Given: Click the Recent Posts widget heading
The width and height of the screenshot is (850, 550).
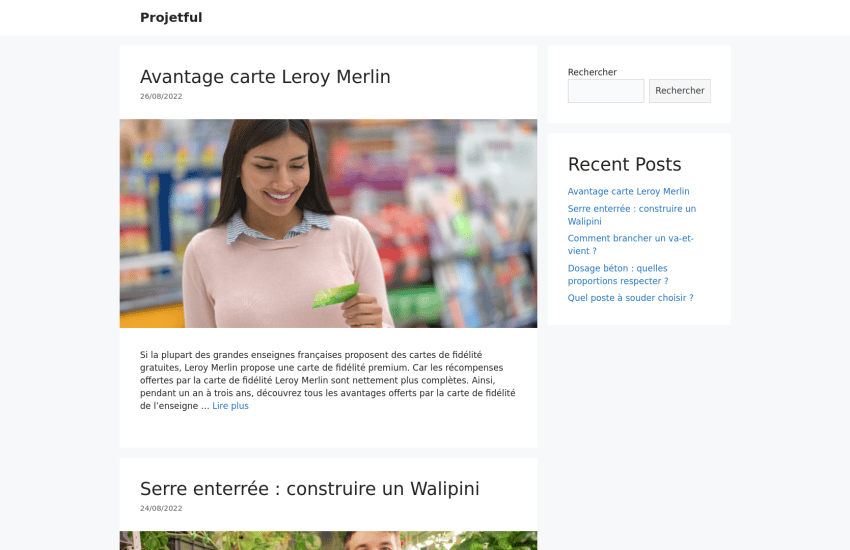Looking at the screenshot, I should pos(624,164).
